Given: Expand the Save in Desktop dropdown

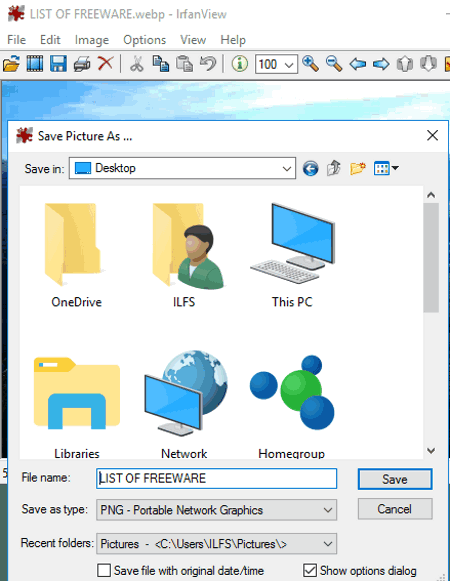Looking at the screenshot, I should click(182, 168).
